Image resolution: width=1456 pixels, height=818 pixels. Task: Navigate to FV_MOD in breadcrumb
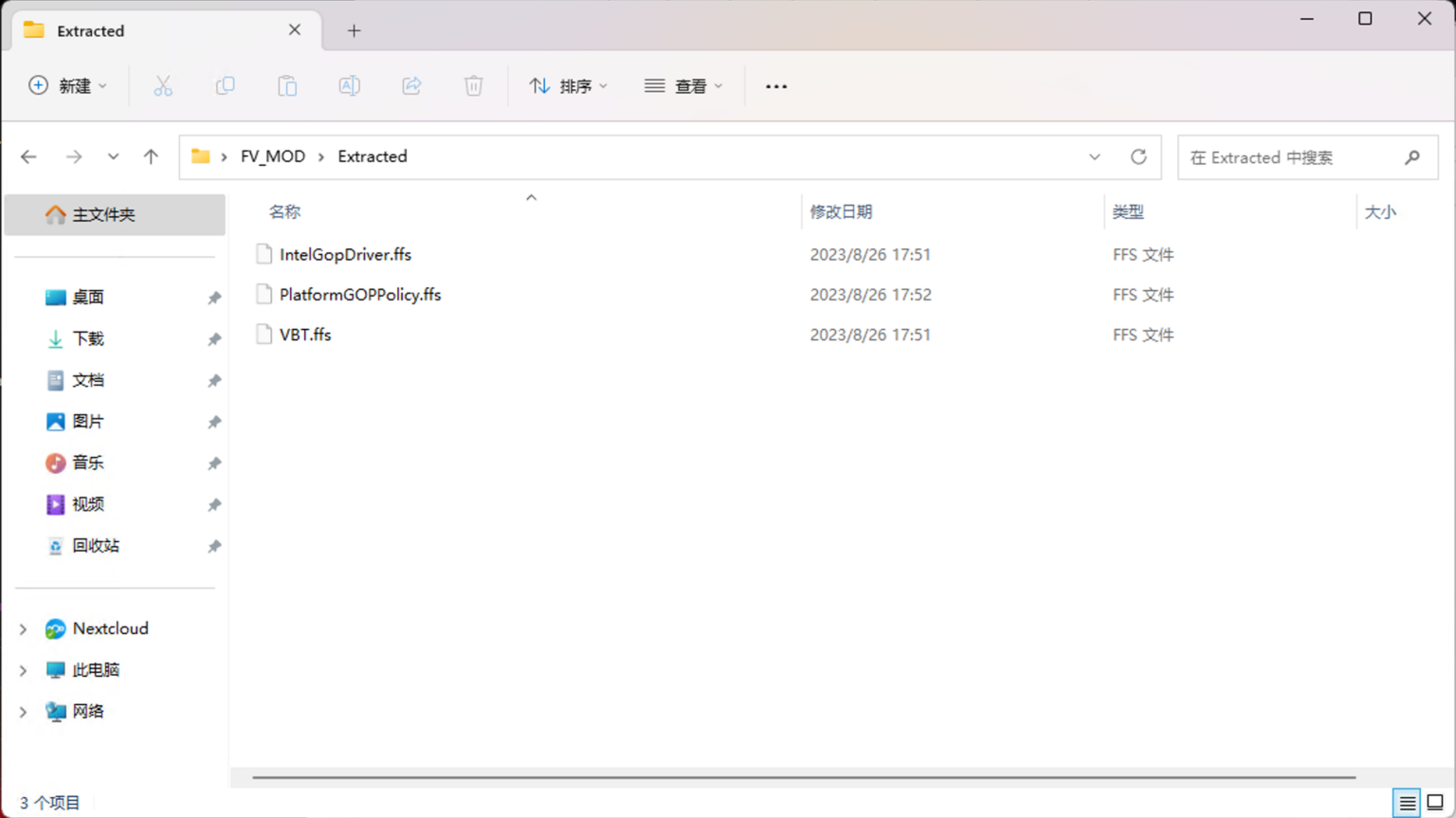tap(272, 157)
